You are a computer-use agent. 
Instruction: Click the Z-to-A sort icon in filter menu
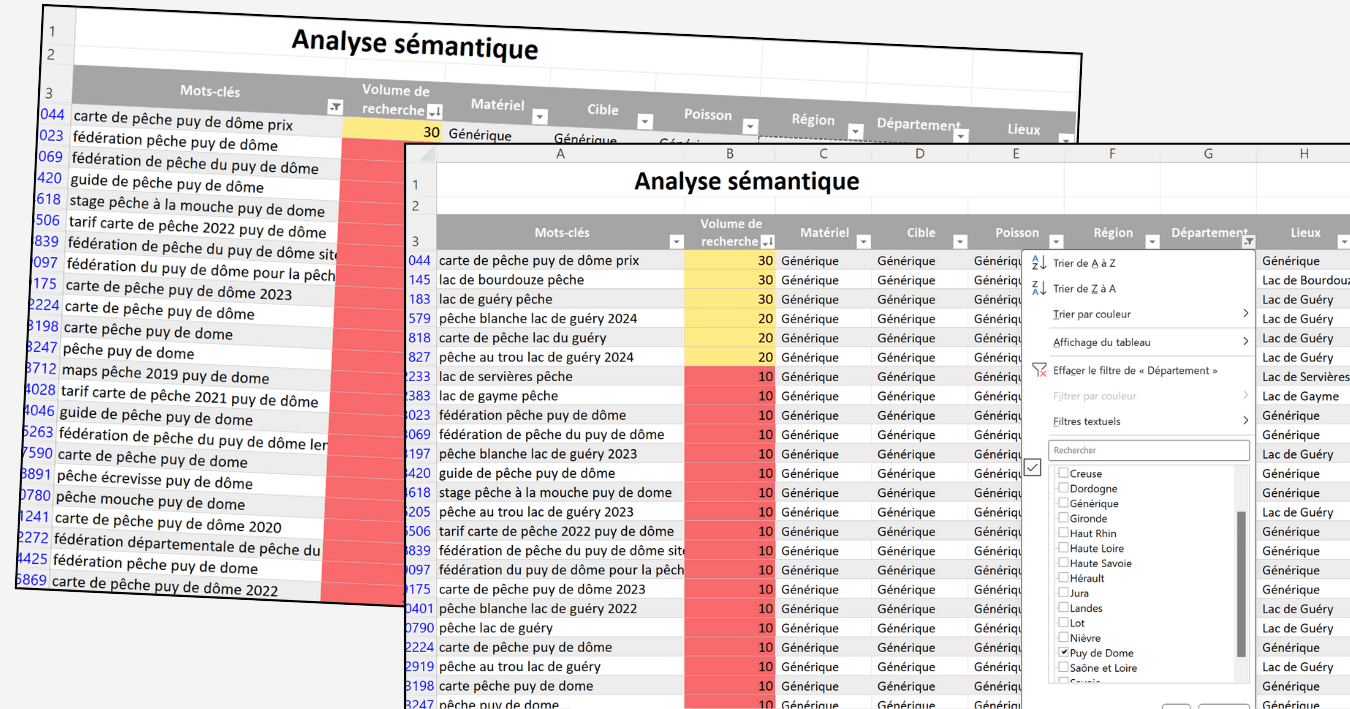1038,288
